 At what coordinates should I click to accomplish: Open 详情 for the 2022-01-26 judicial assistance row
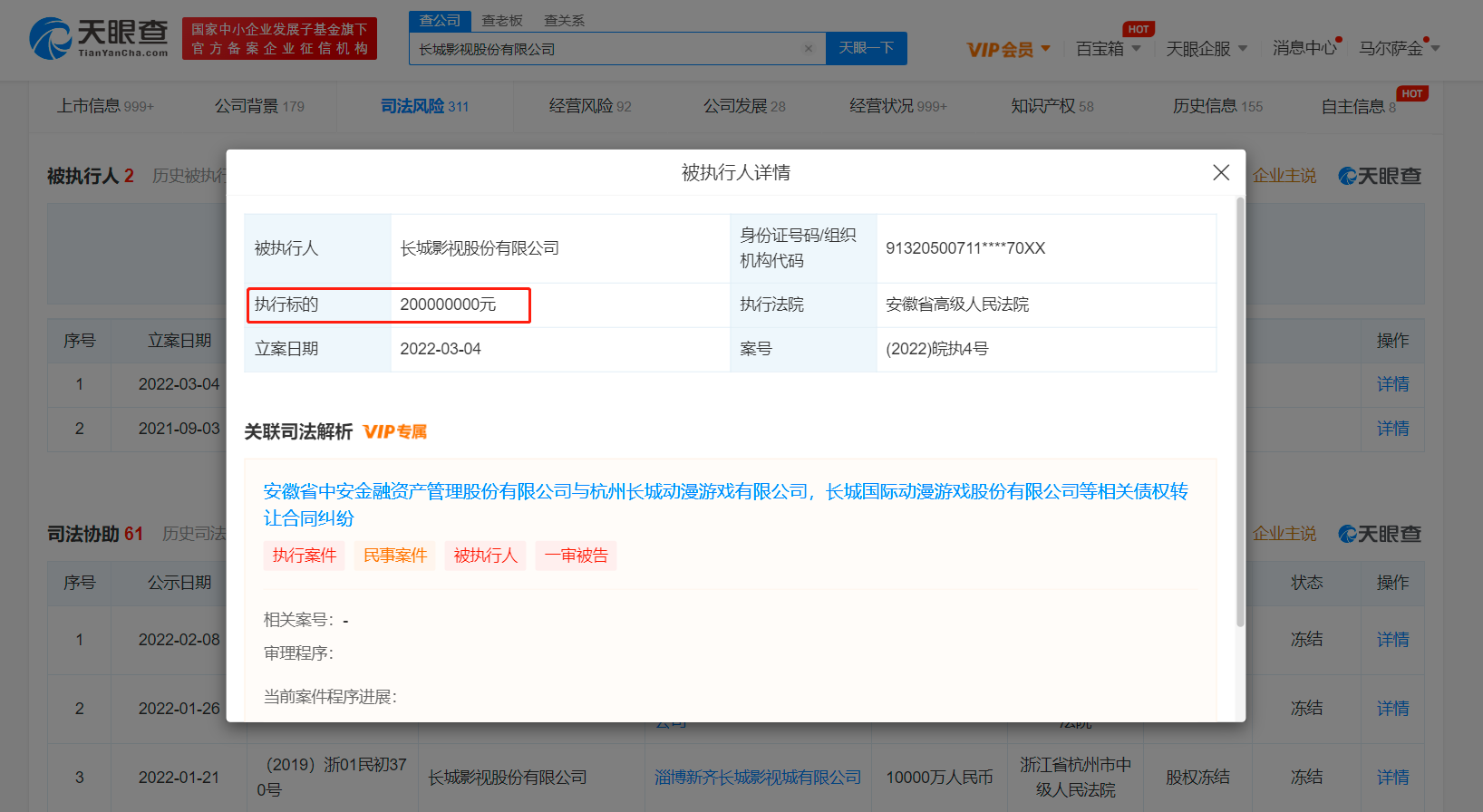(1392, 709)
